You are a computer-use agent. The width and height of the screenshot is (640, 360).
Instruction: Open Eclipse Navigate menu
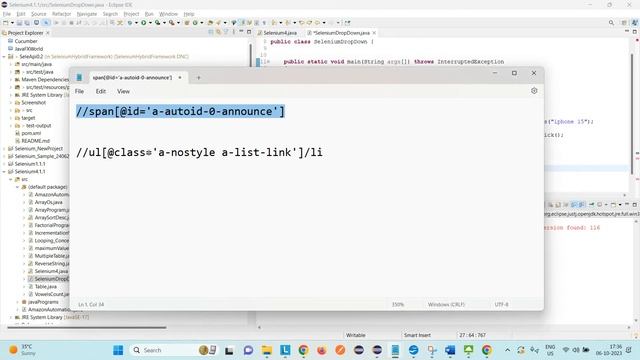click(87, 14)
